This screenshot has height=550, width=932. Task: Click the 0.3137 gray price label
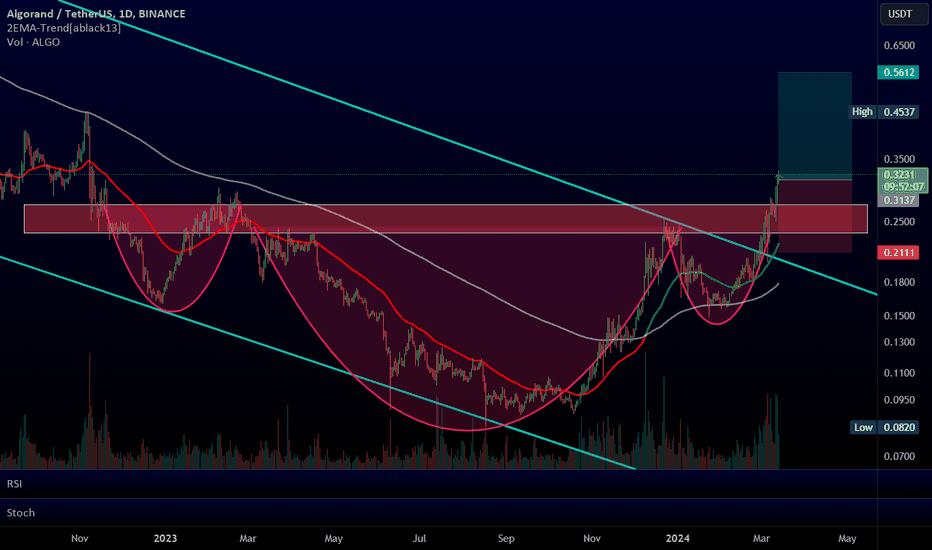point(898,200)
